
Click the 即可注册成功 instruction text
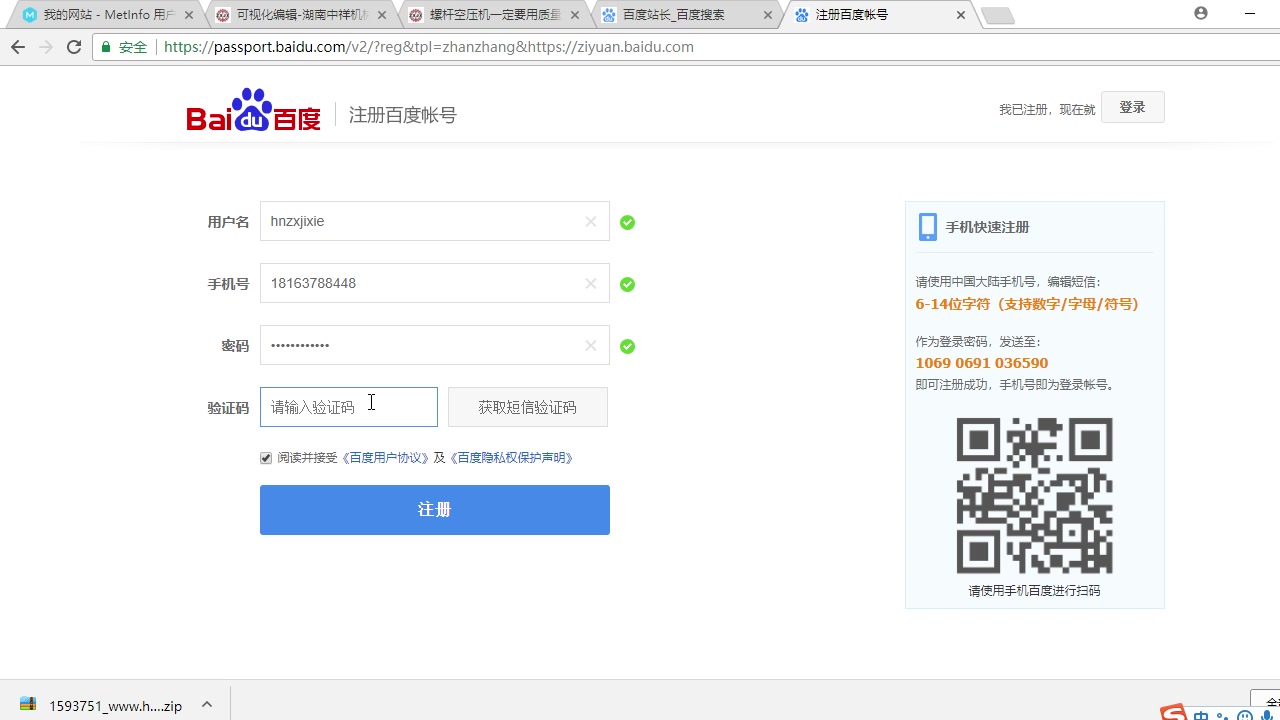[1015, 385]
